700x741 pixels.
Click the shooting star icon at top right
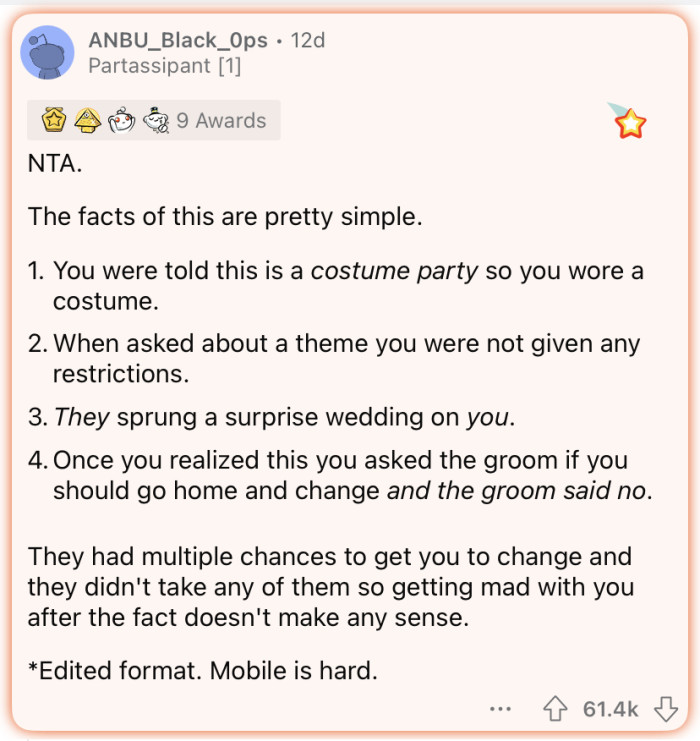(x=629, y=121)
